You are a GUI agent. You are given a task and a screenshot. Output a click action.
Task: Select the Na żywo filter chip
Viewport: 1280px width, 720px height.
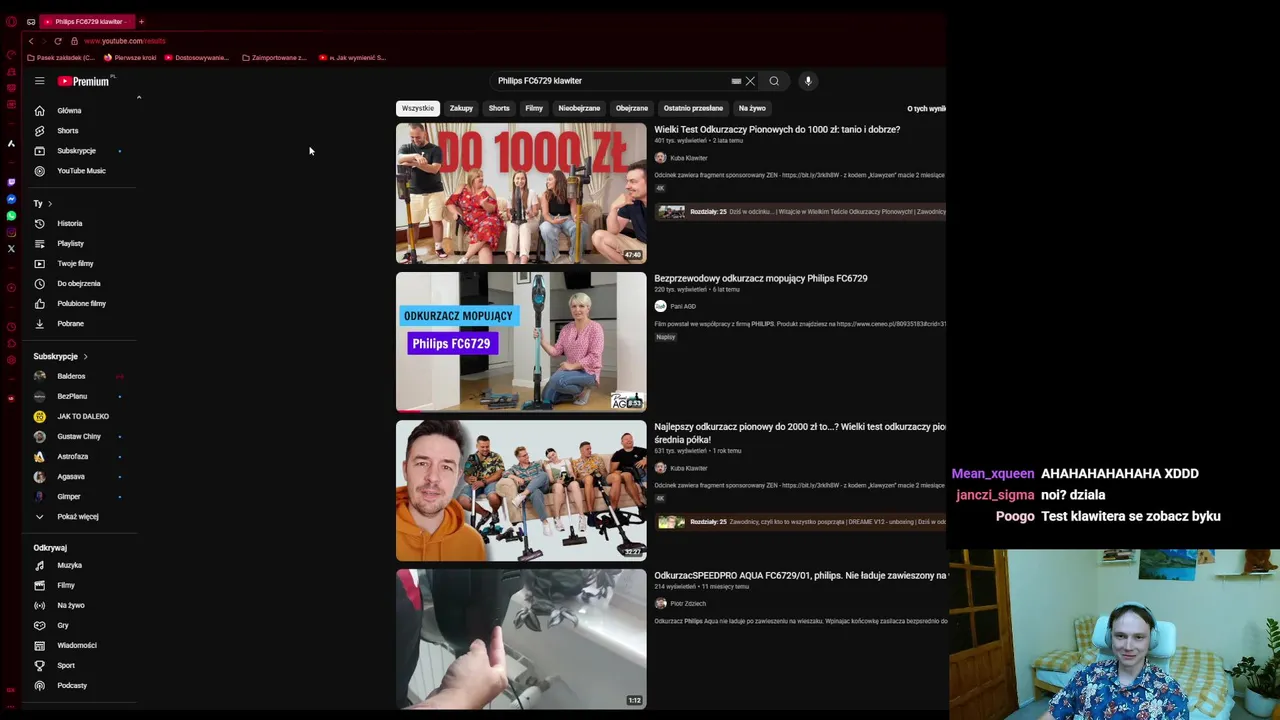coord(752,108)
